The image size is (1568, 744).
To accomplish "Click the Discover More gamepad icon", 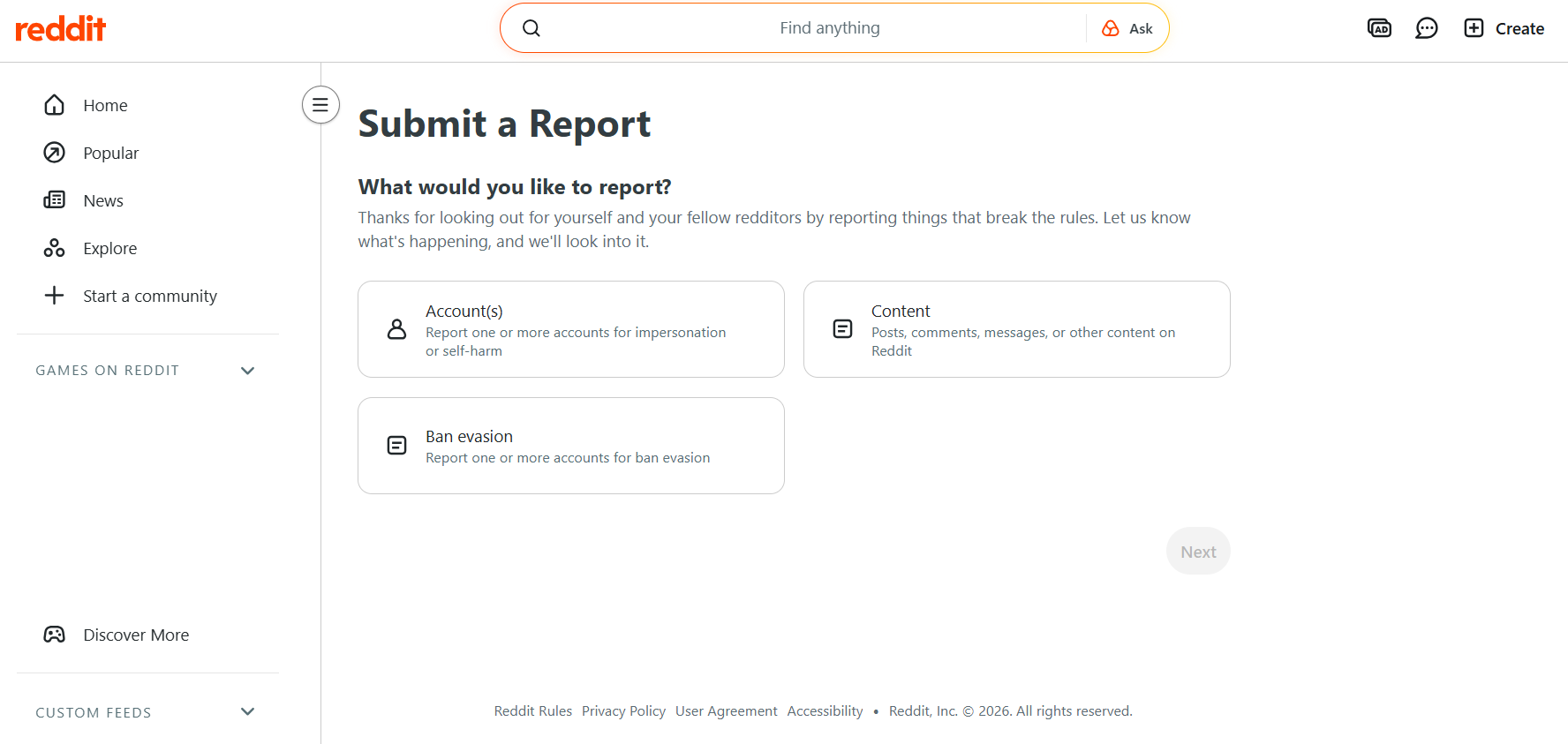I will (x=55, y=635).
